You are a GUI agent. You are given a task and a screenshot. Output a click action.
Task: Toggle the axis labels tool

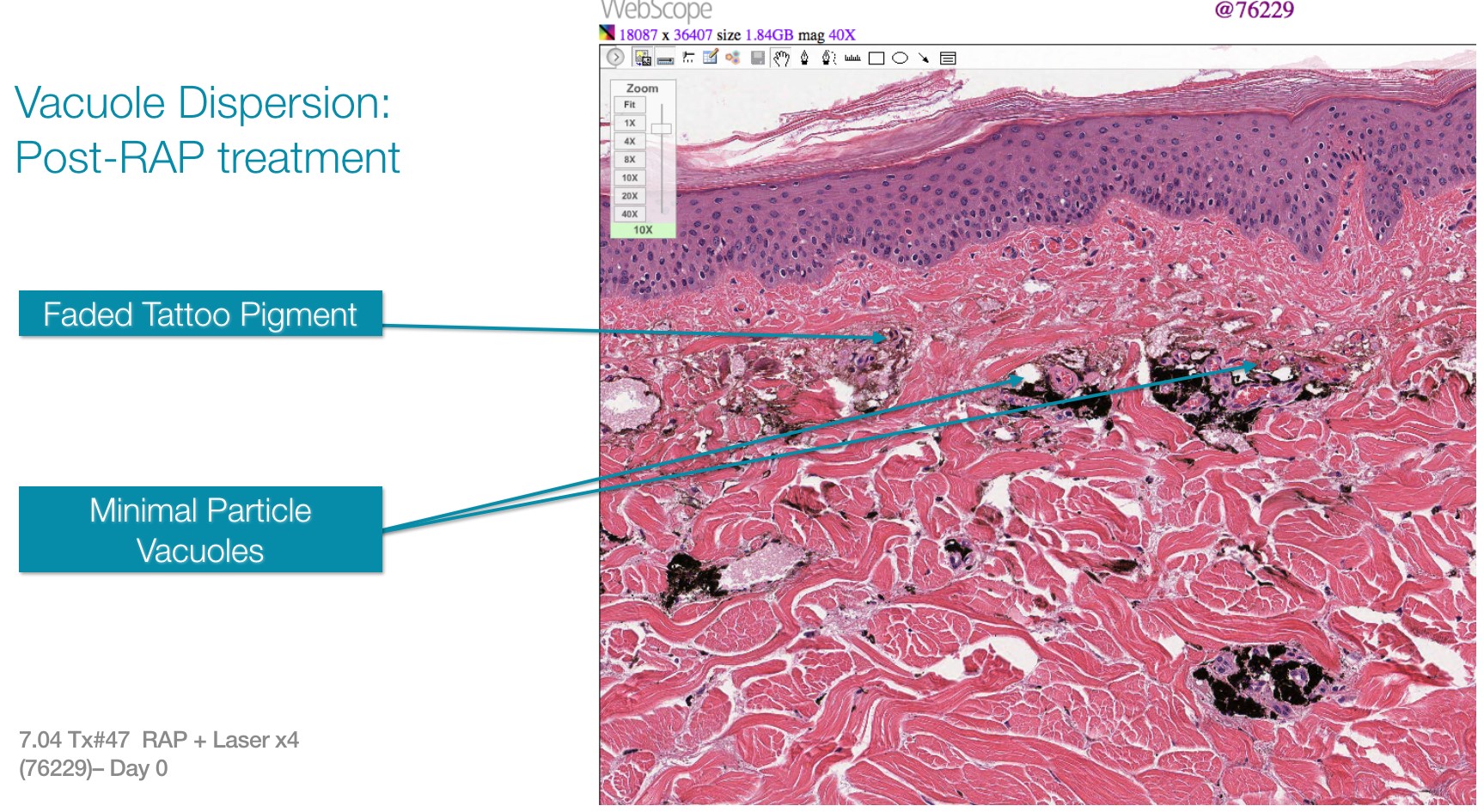(x=688, y=58)
